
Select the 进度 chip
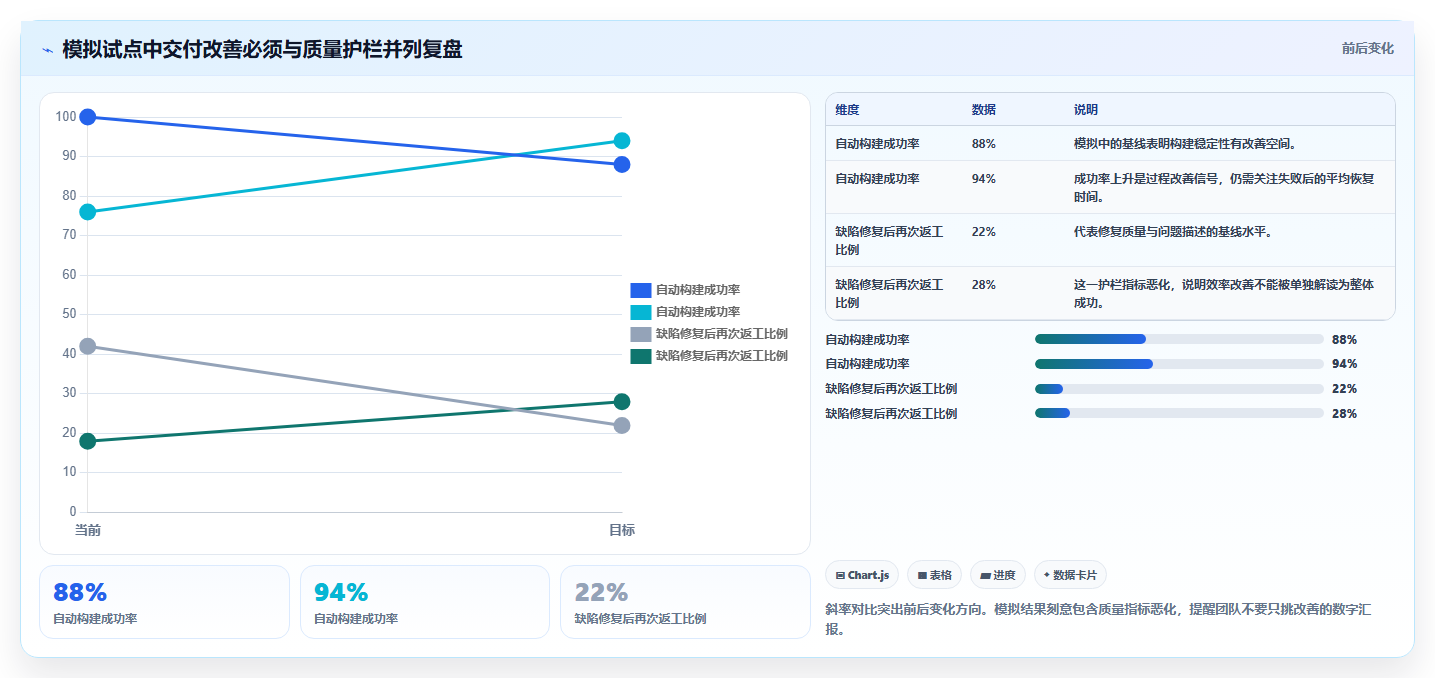pyautogui.click(x=998, y=575)
